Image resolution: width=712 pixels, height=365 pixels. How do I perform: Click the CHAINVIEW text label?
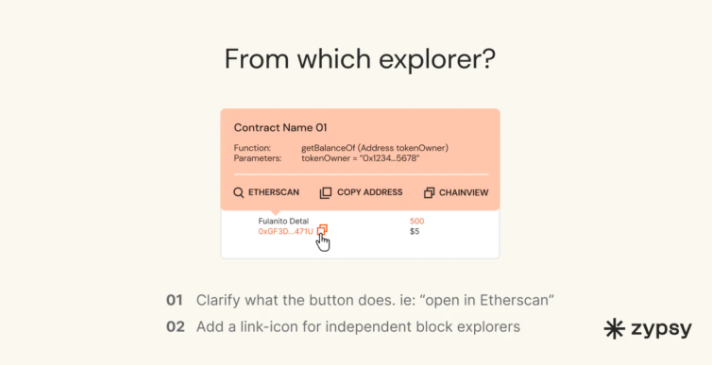pos(464,192)
